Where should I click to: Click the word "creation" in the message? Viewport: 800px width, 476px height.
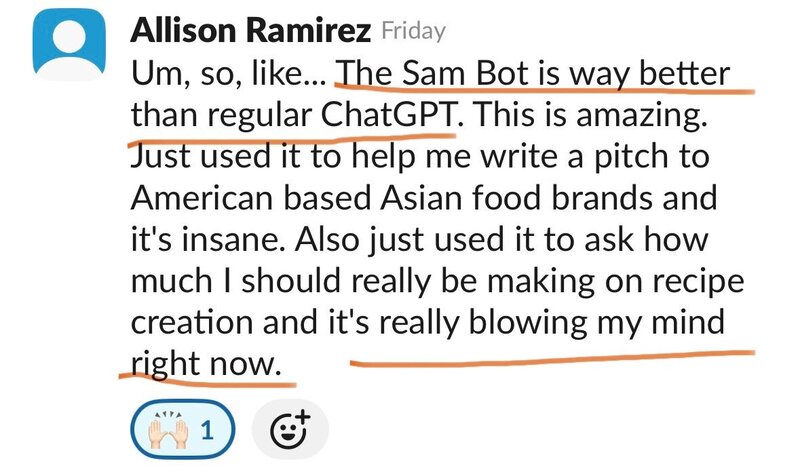coord(192,323)
